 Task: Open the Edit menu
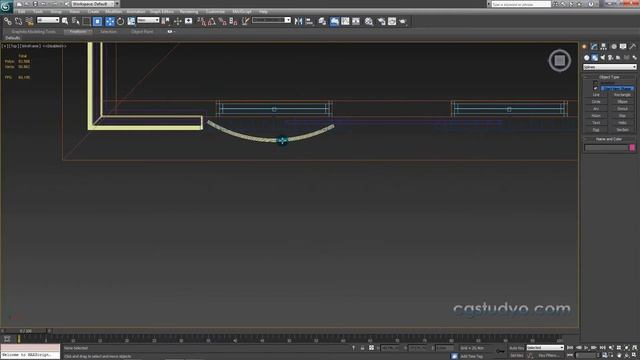tap(22, 12)
